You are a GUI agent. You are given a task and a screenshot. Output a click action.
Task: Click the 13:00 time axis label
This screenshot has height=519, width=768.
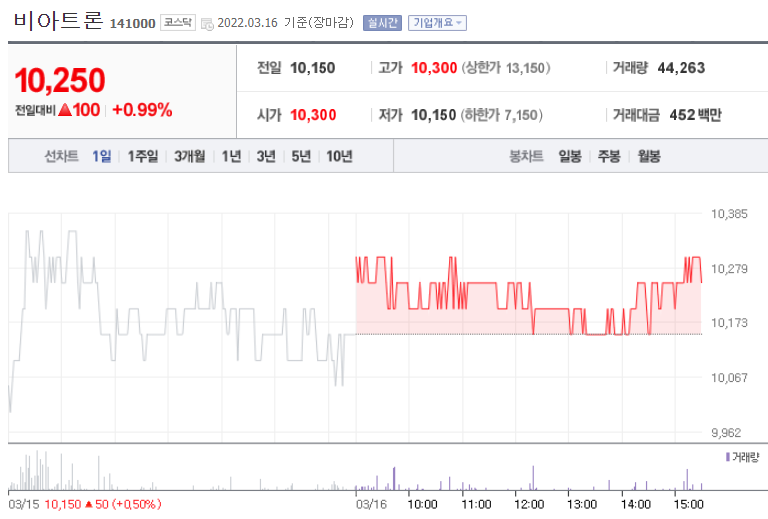582,504
